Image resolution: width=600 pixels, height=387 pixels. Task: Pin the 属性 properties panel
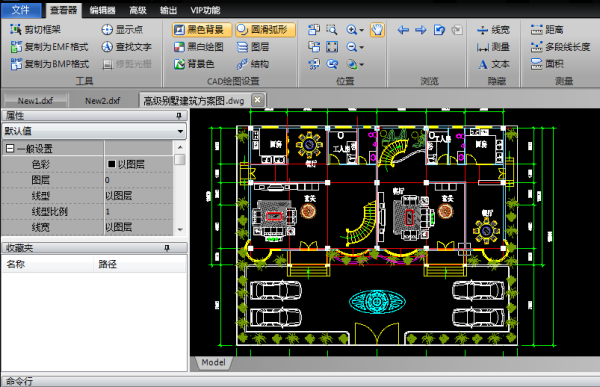179,116
